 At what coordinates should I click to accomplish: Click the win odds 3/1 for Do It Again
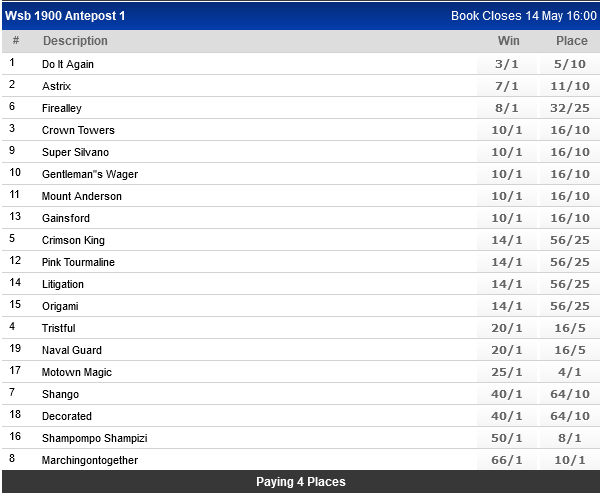[x=509, y=64]
